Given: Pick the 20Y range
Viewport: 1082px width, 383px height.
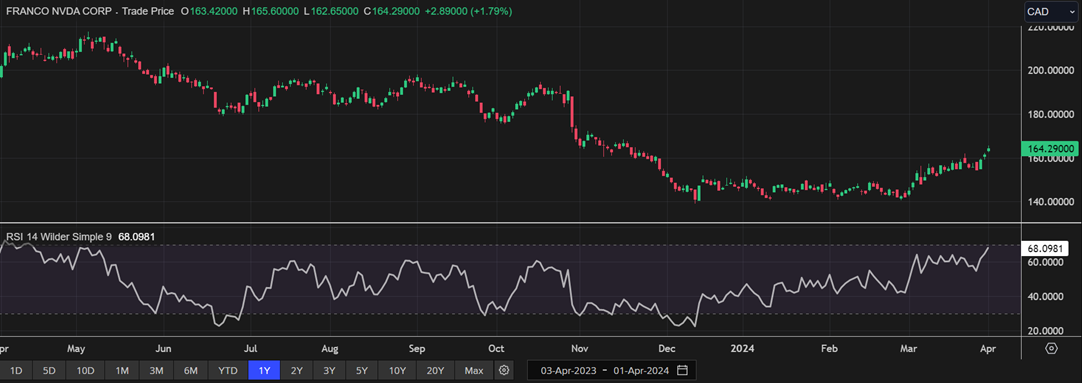Looking at the screenshot, I should click(435, 371).
